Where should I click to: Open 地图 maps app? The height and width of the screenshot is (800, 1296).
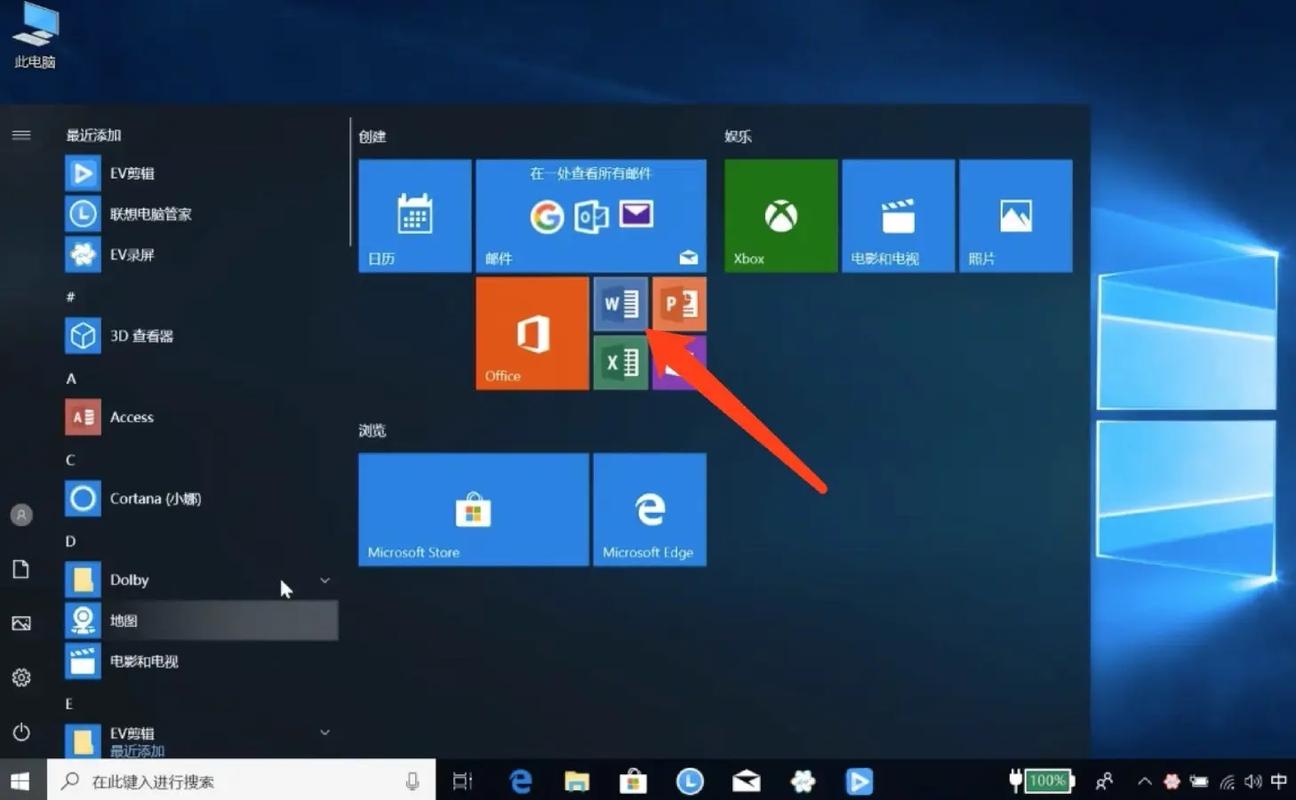point(200,621)
